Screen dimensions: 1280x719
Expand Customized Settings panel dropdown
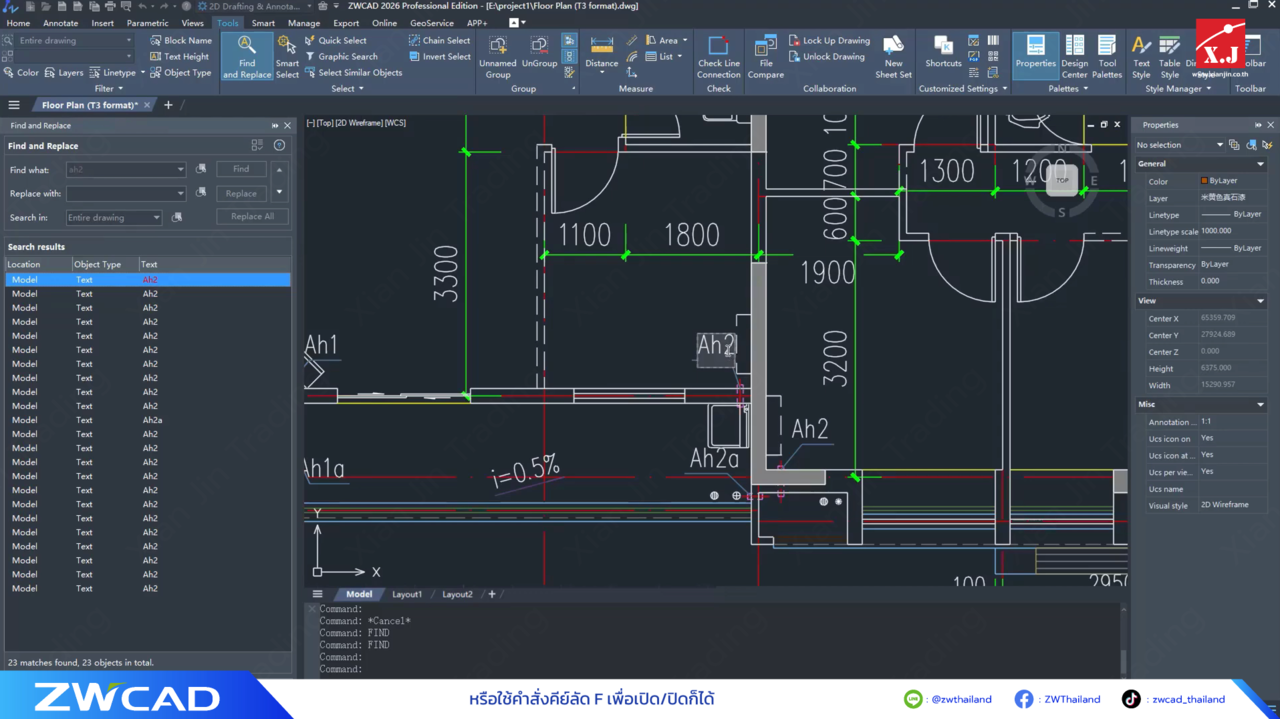962,89
